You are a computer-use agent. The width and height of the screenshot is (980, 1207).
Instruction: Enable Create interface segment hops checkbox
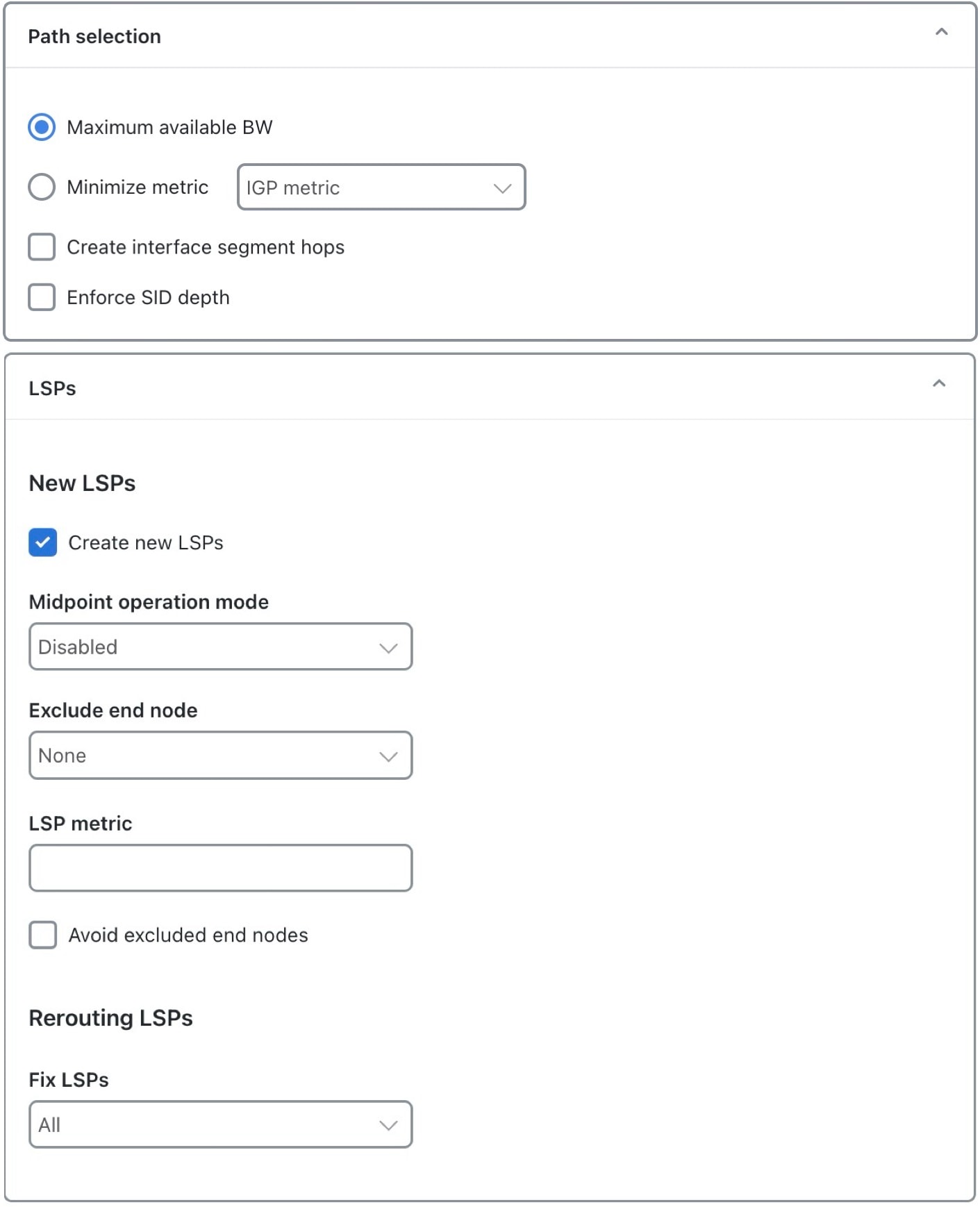[x=42, y=247]
